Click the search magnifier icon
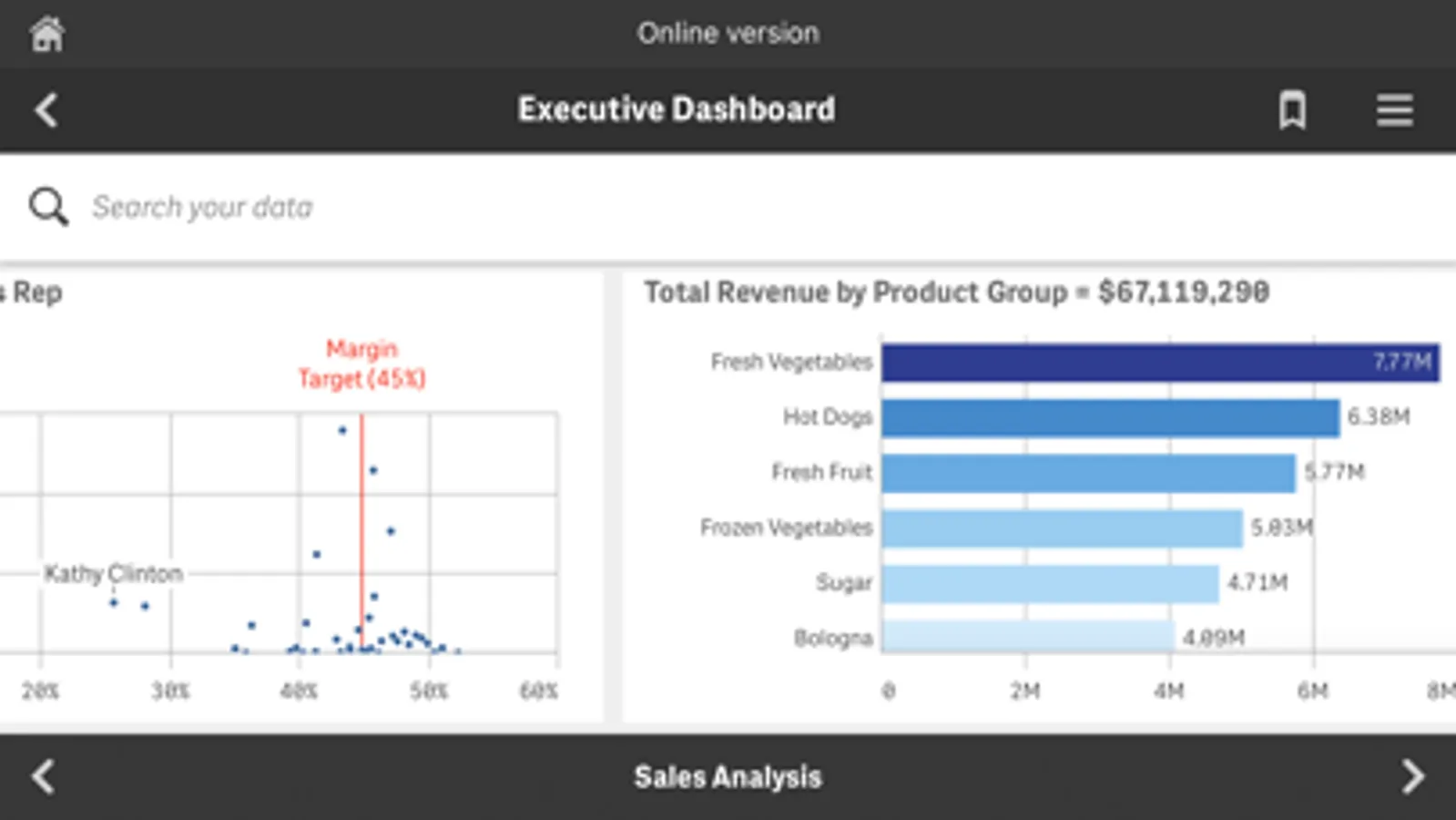Image resolution: width=1456 pixels, height=820 pixels. point(48,207)
